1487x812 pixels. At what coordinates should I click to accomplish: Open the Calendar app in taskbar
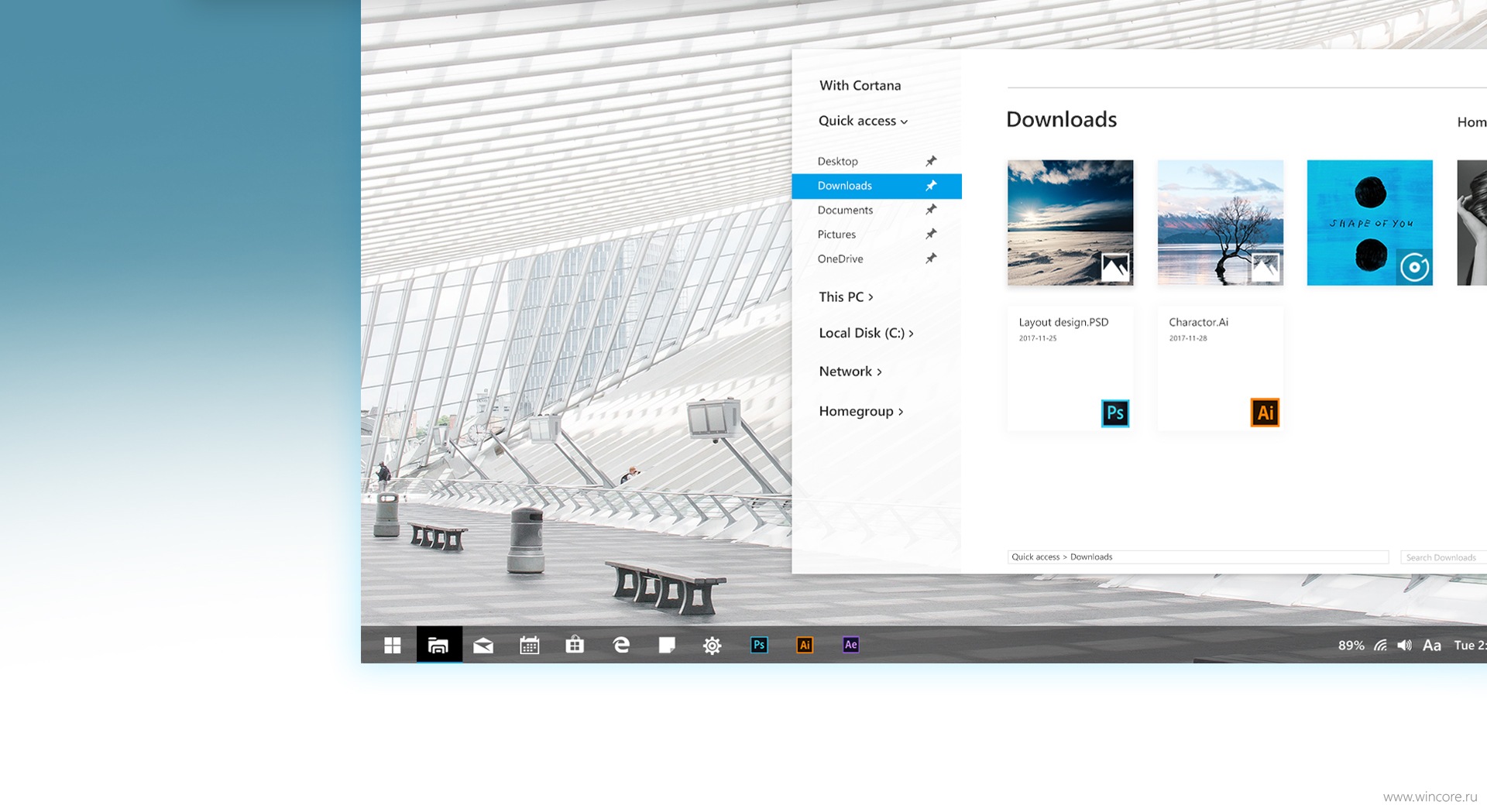[x=529, y=645]
